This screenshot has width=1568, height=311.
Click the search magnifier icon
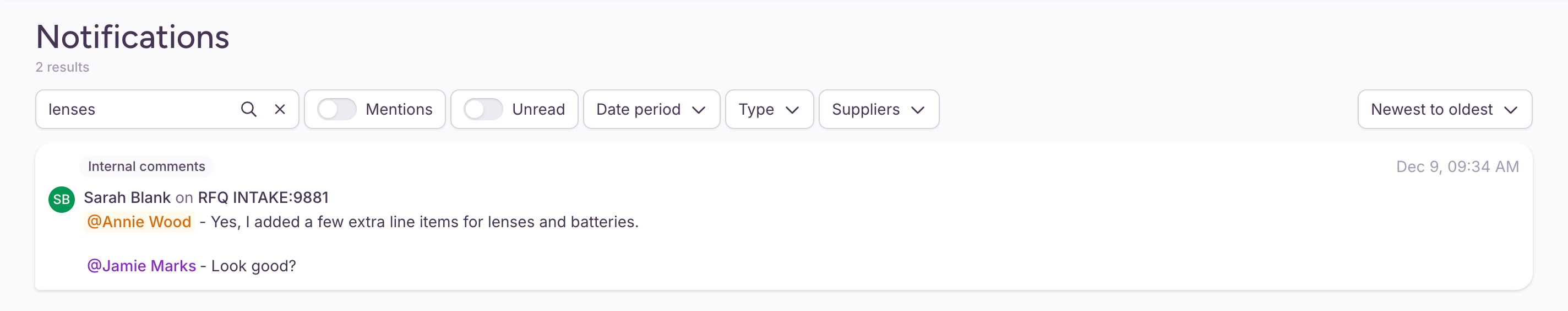[248, 109]
